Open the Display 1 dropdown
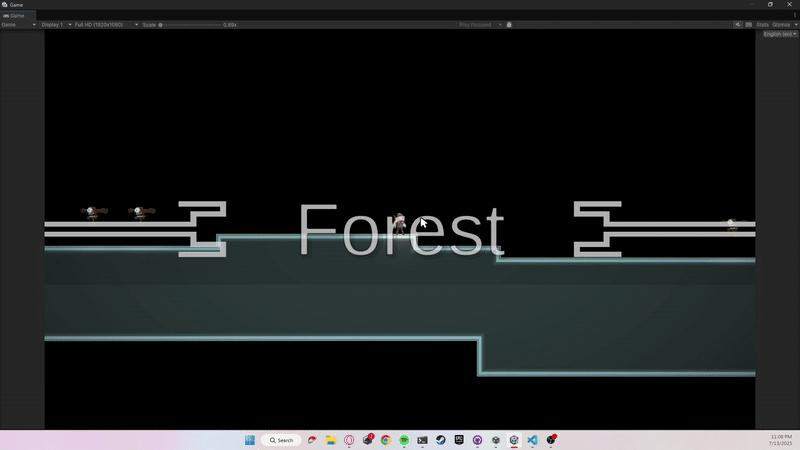Image resolution: width=800 pixels, height=450 pixels. [x=56, y=24]
